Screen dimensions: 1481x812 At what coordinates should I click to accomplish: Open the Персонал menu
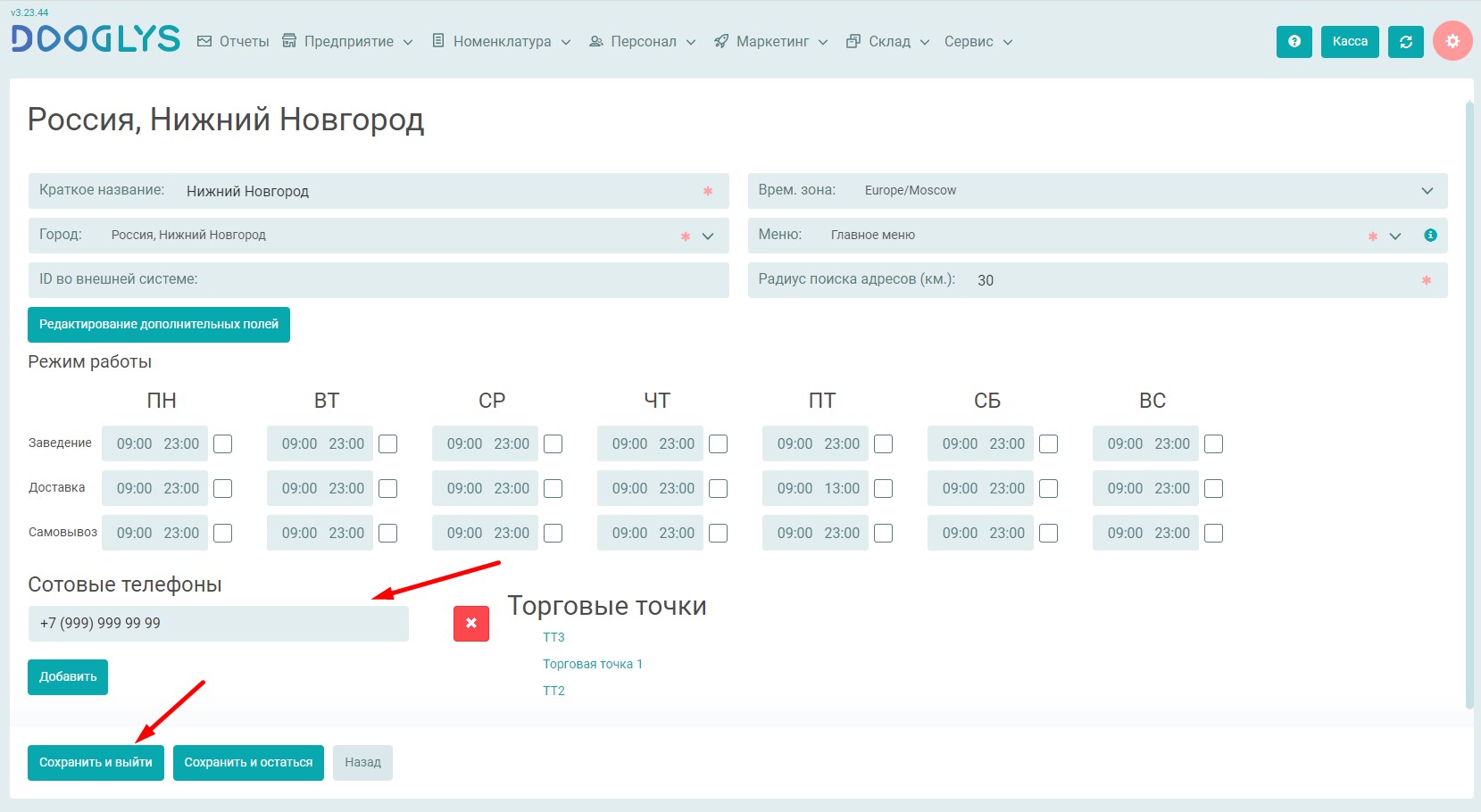pyautogui.click(x=643, y=41)
